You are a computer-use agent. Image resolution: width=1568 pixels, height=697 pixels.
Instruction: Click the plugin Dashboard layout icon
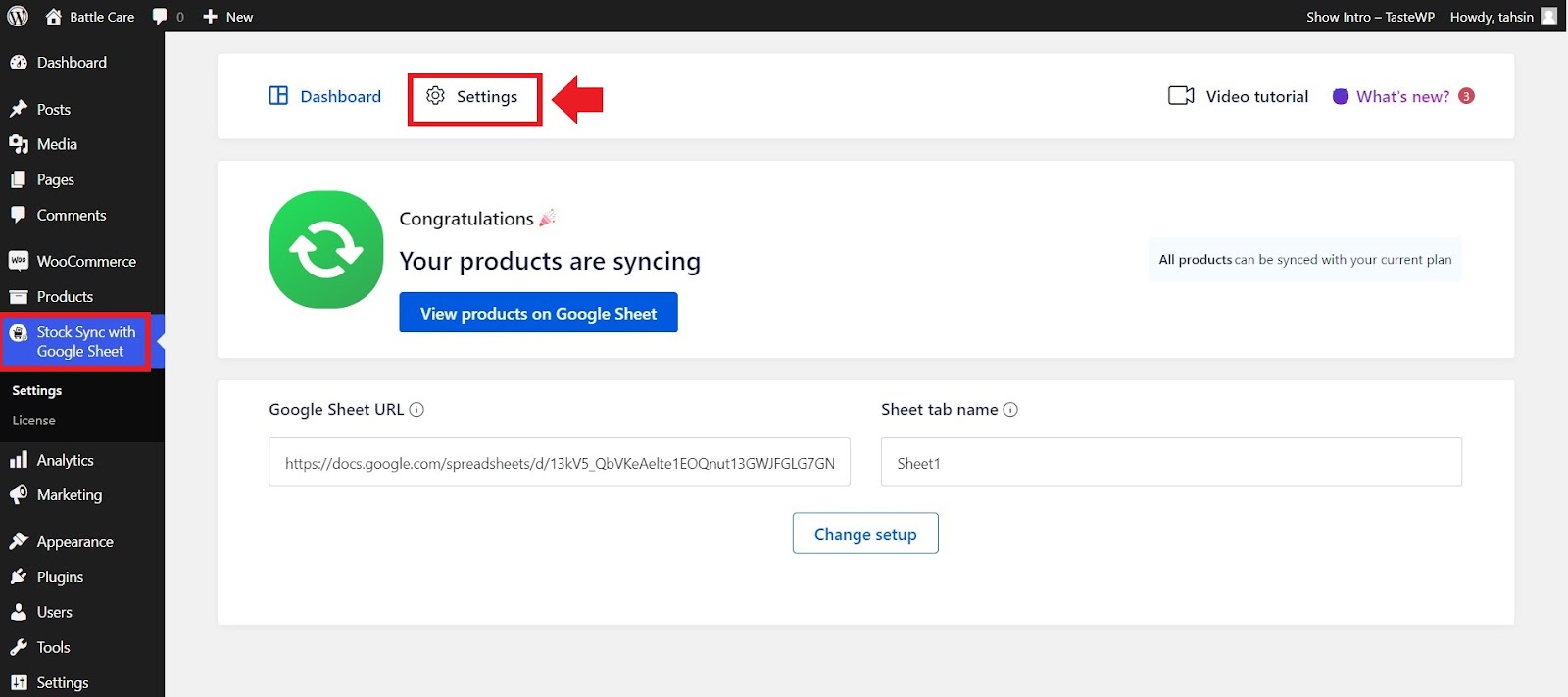click(x=278, y=95)
